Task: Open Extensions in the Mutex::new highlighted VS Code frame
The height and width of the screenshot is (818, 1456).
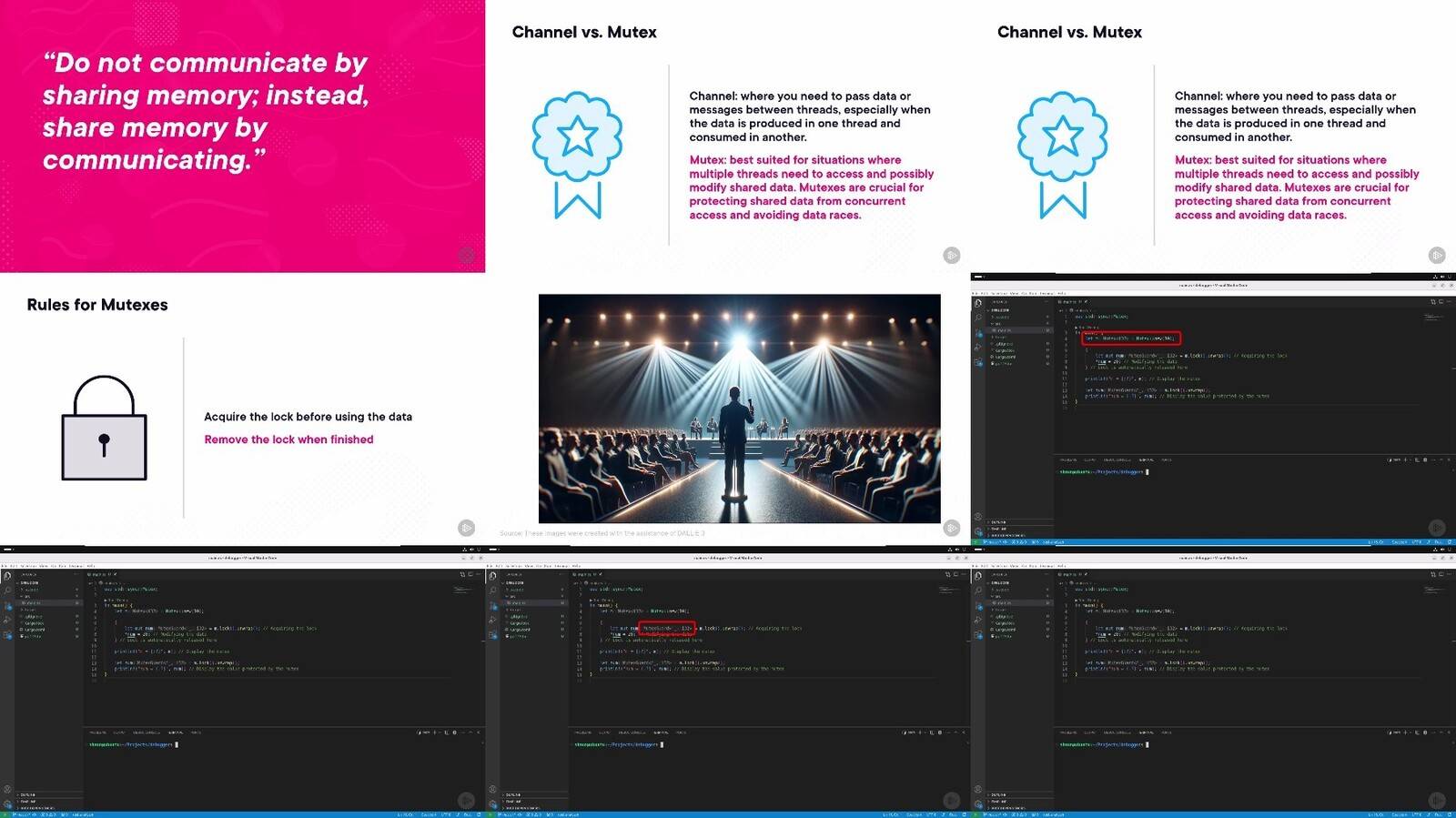Action: tap(978, 362)
